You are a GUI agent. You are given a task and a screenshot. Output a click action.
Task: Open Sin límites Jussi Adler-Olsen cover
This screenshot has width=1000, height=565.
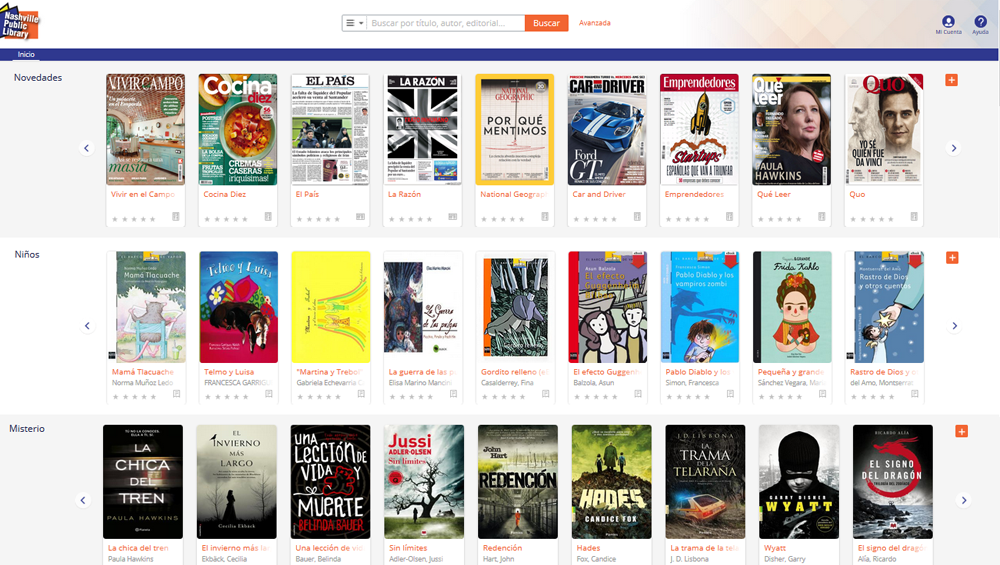[424, 482]
